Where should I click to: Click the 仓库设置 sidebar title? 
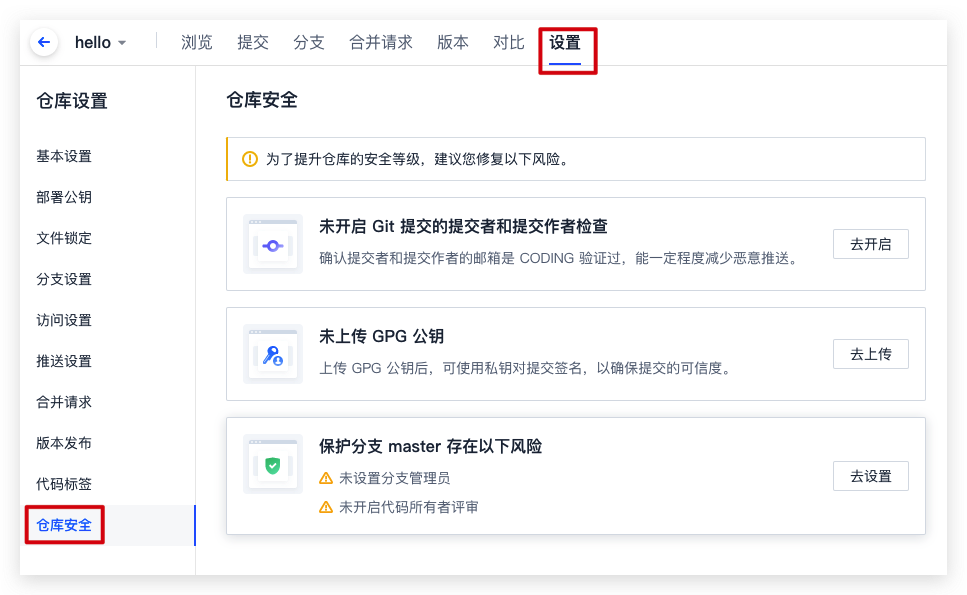point(72,101)
